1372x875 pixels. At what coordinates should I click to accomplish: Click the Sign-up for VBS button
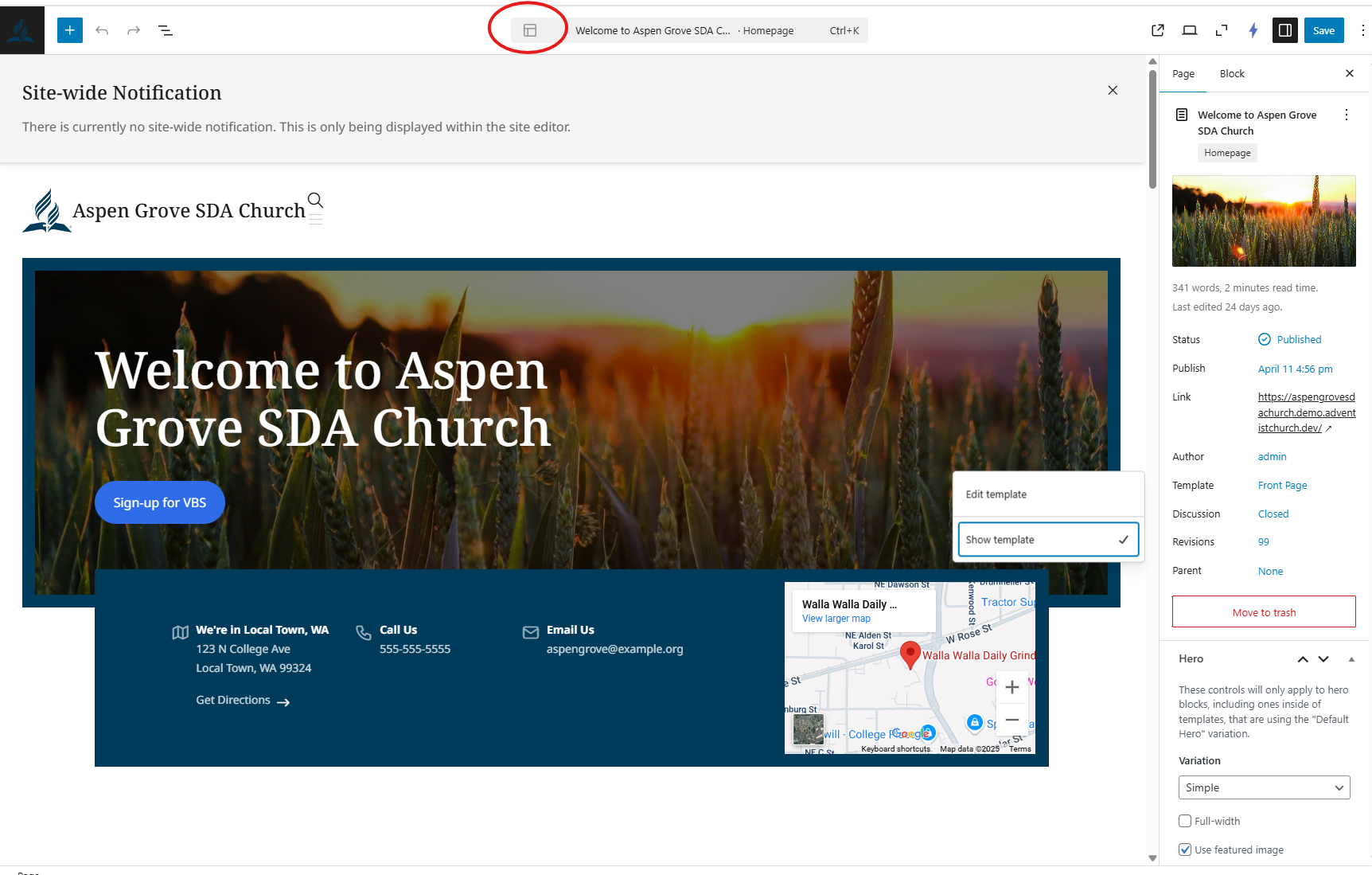coord(160,502)
